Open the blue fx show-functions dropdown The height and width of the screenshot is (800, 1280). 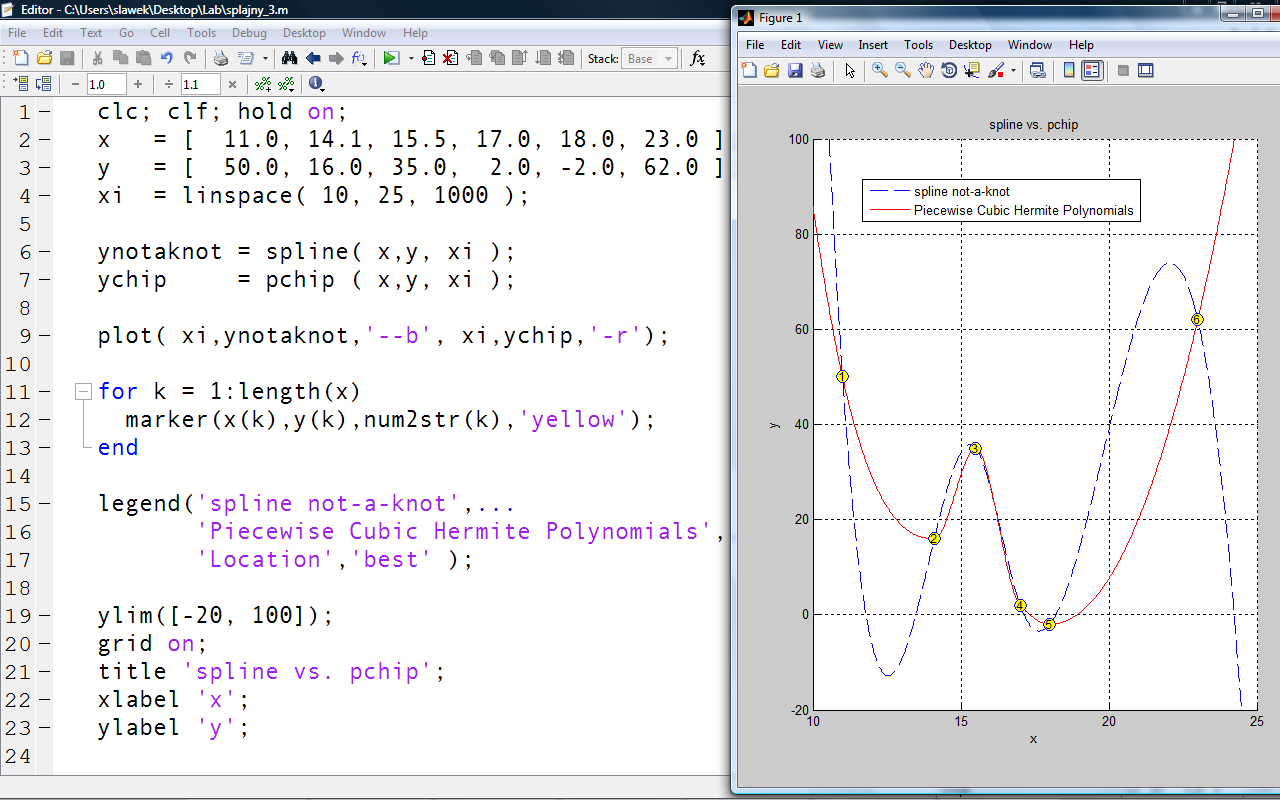[359, 58]
